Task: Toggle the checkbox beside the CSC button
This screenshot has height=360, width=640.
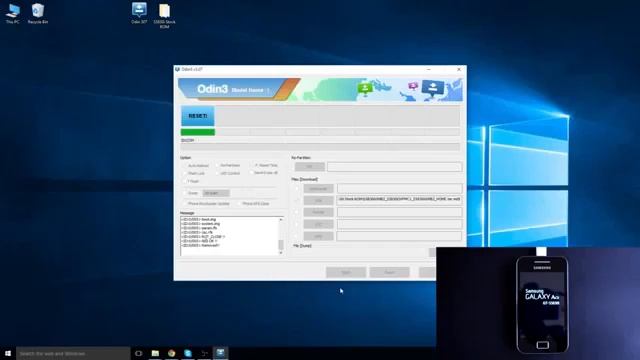Action: 297,224
